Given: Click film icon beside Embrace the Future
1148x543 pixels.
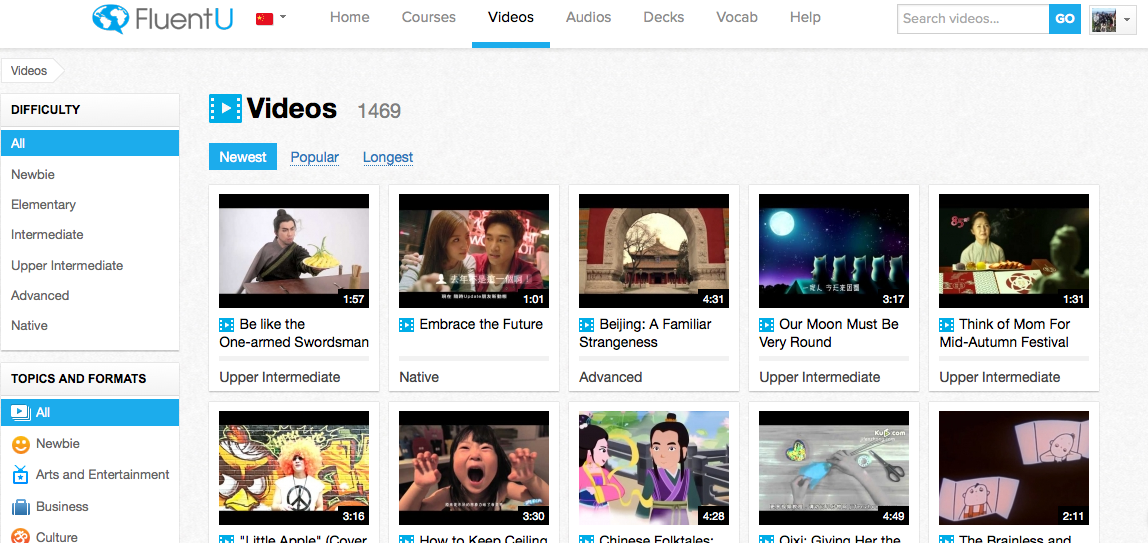Looking at the screenshot, I should [x=406, y=324].
